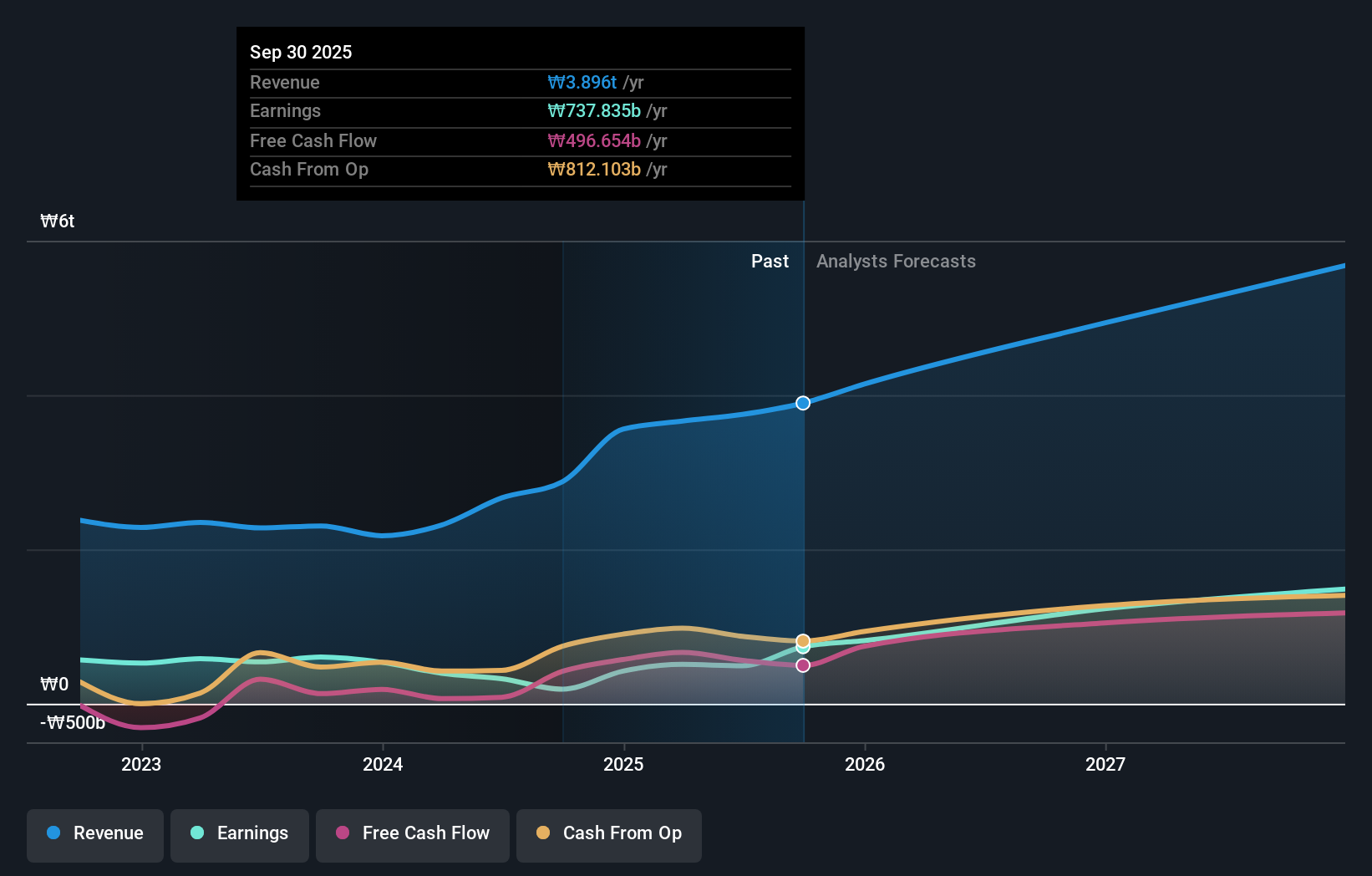Open the Cash From Op legend item
This screenshot has width=1372, height=876.
[x=608, y=833]
